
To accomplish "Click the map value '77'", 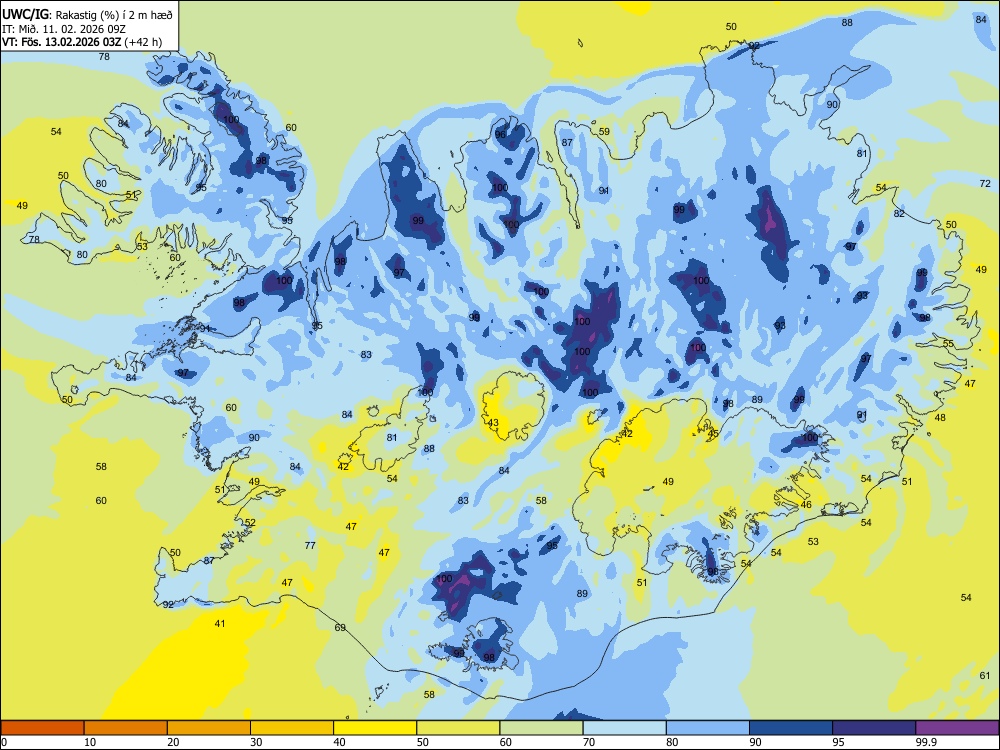I will [310, 545].
